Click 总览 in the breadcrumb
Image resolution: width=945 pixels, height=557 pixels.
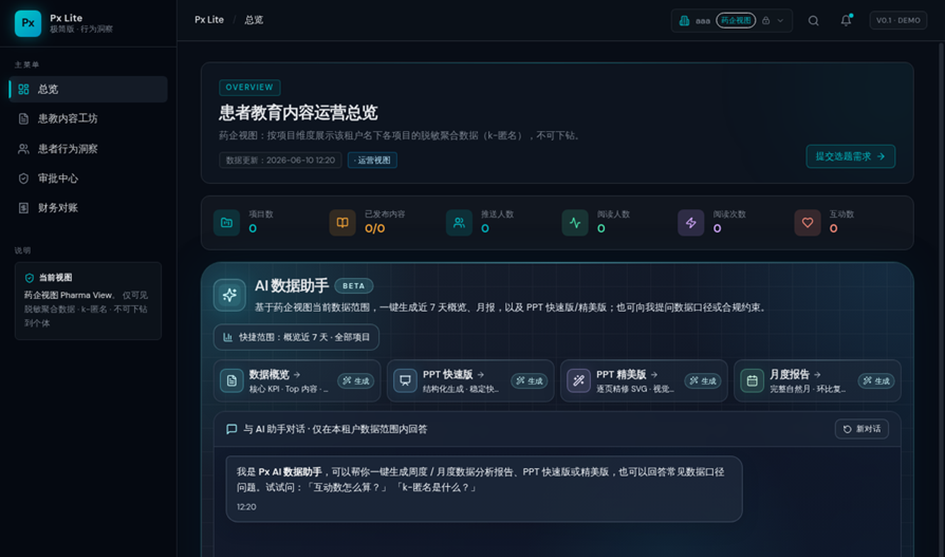point(254,20)
